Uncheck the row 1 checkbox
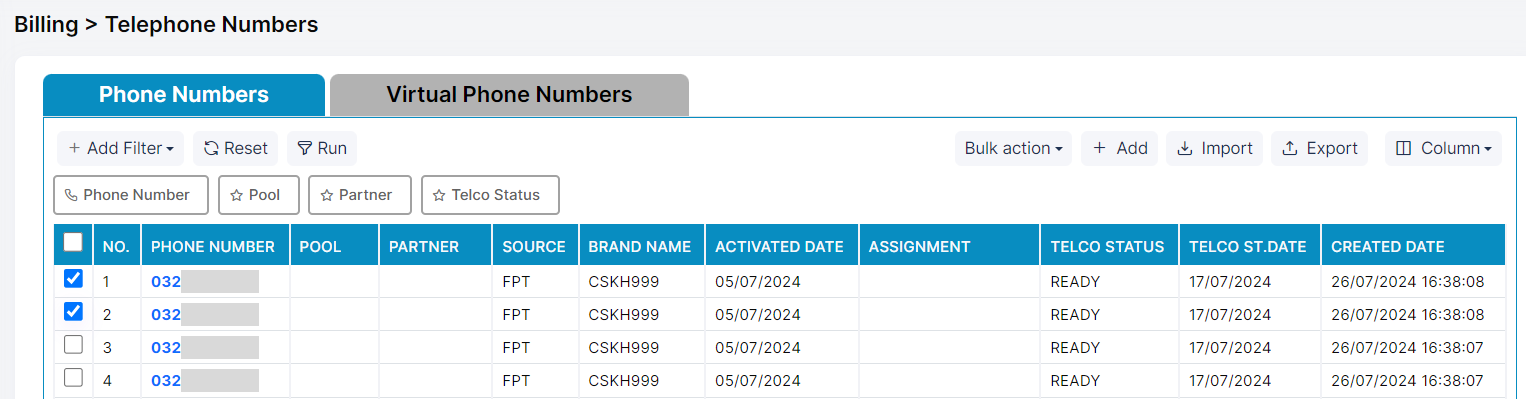 pos(73,279)
